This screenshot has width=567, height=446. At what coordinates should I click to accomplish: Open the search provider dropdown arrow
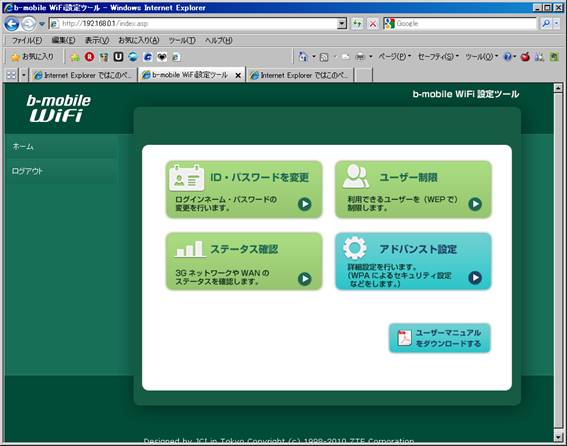coord(557,24)
